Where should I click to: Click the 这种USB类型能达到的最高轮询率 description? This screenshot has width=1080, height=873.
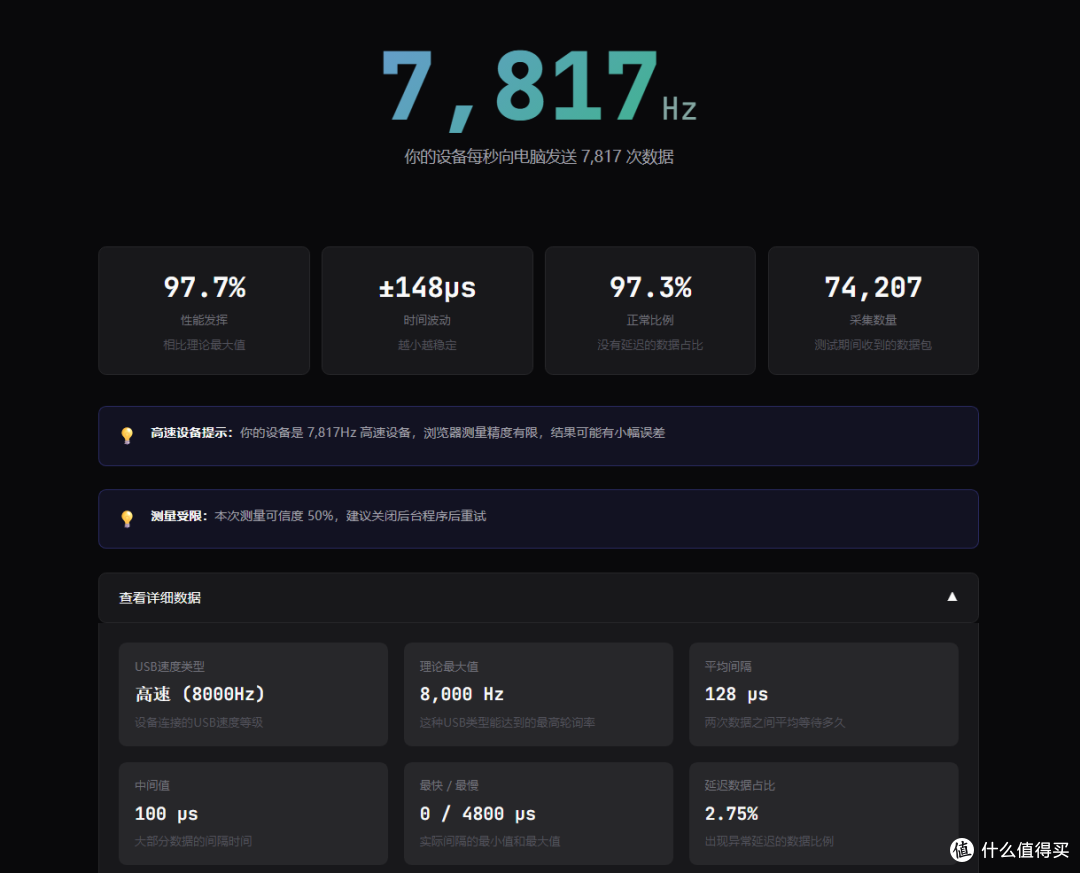click(508, 722)
